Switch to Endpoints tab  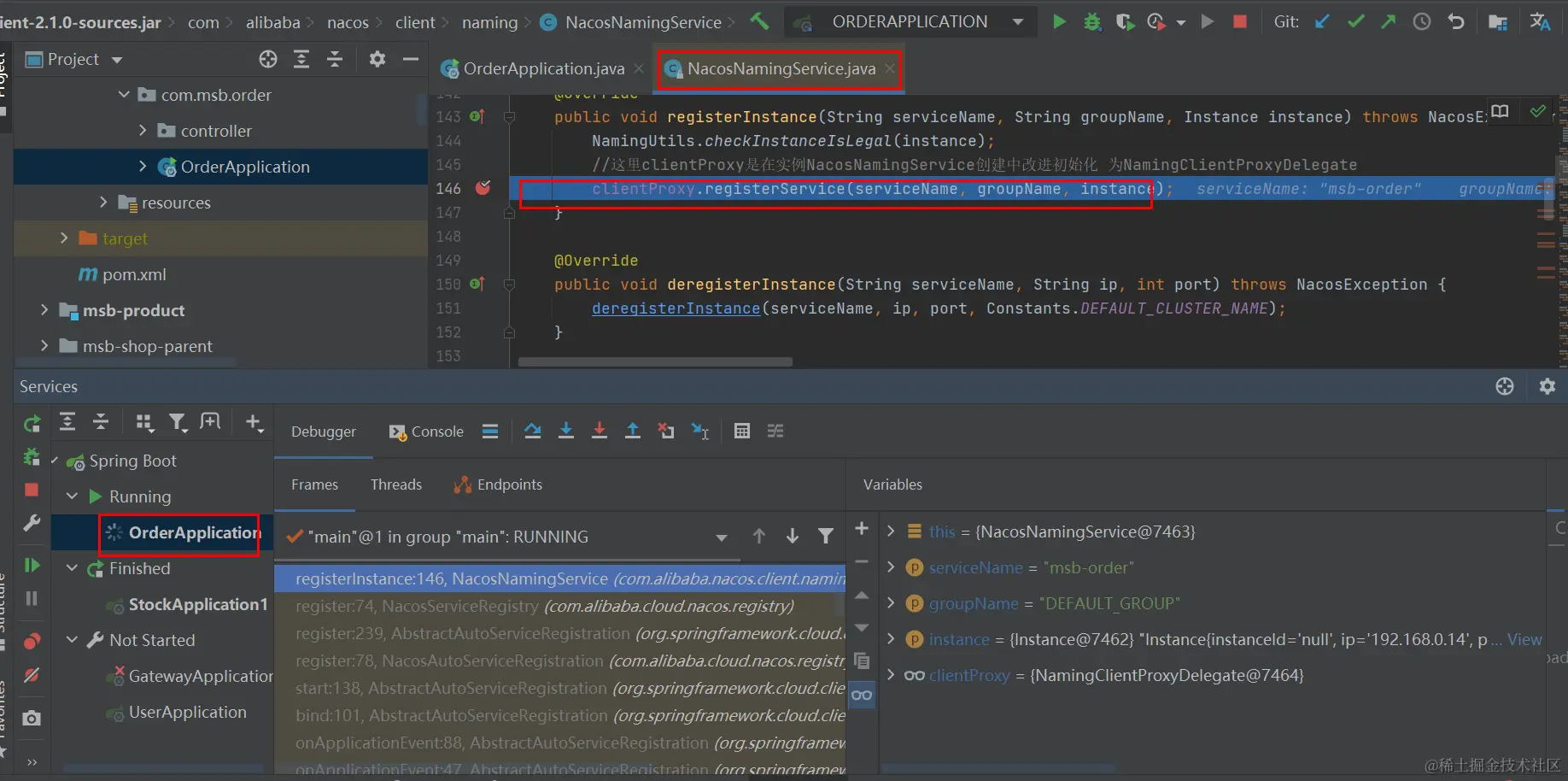pos(499,484)
